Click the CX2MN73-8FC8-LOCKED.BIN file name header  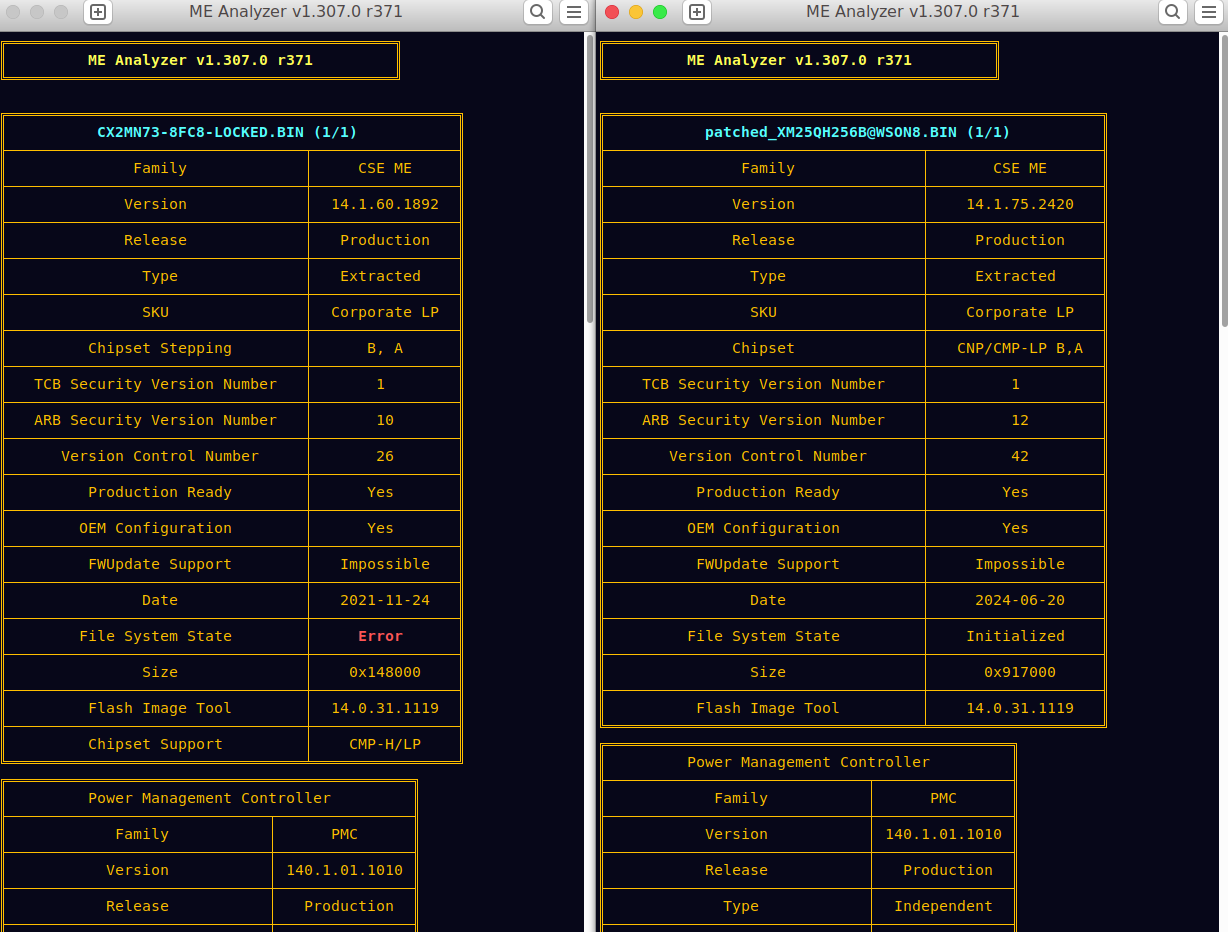227,132
